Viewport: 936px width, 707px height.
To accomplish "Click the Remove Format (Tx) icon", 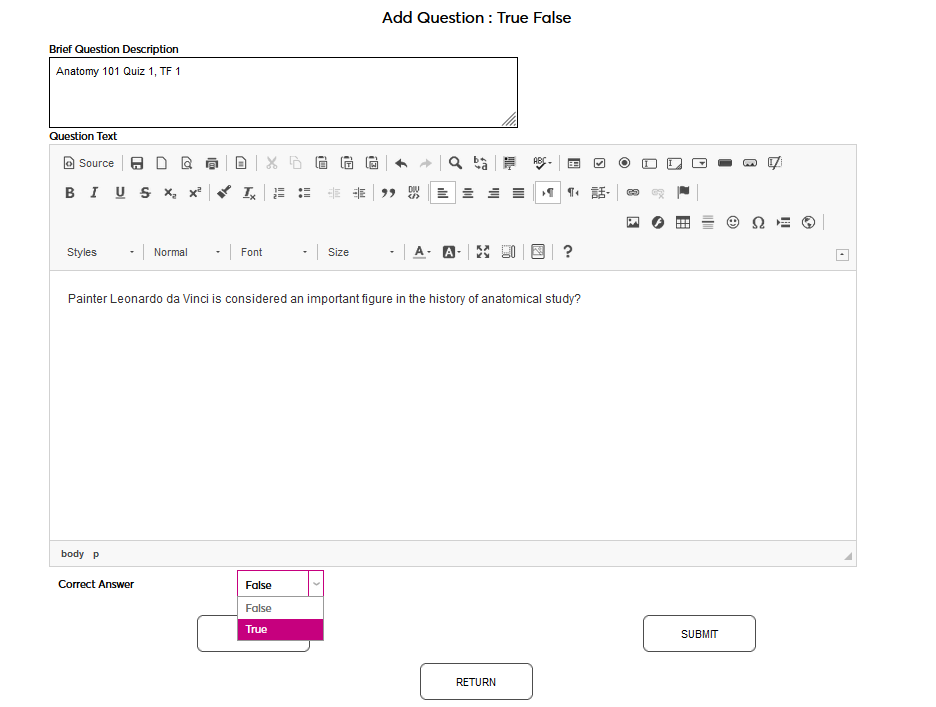I will tap(248, 192).
